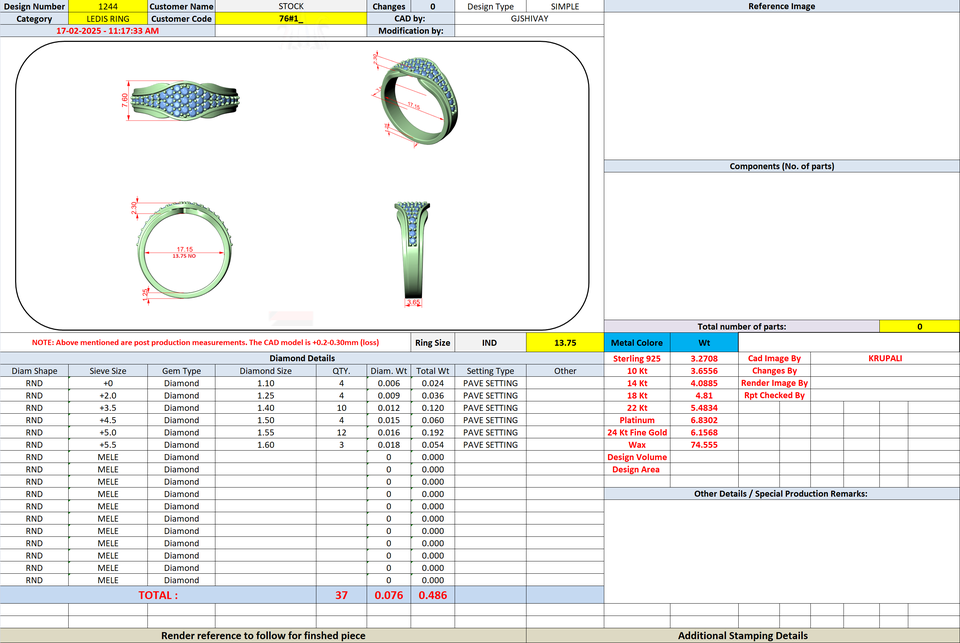Select the Cad Image By name KRUPALI

point(885,358)
